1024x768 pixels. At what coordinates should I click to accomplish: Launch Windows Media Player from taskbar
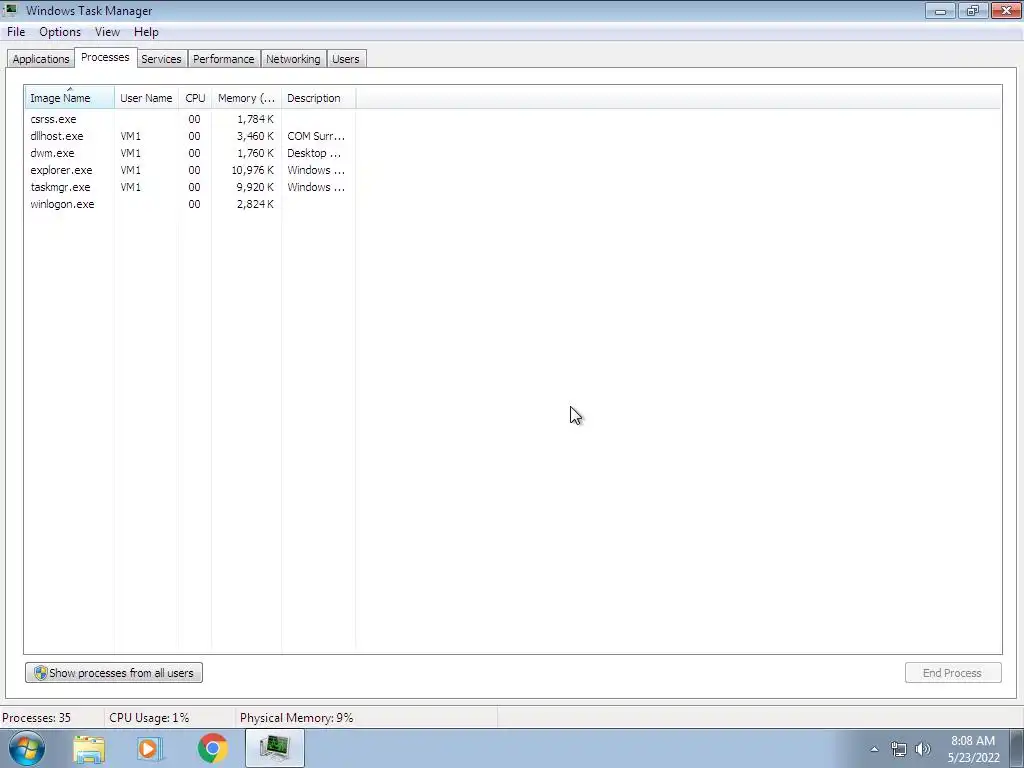click(150, 748)
